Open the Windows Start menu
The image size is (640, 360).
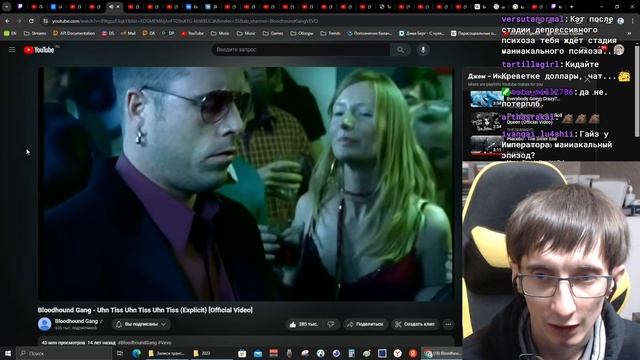coord(8,353)
